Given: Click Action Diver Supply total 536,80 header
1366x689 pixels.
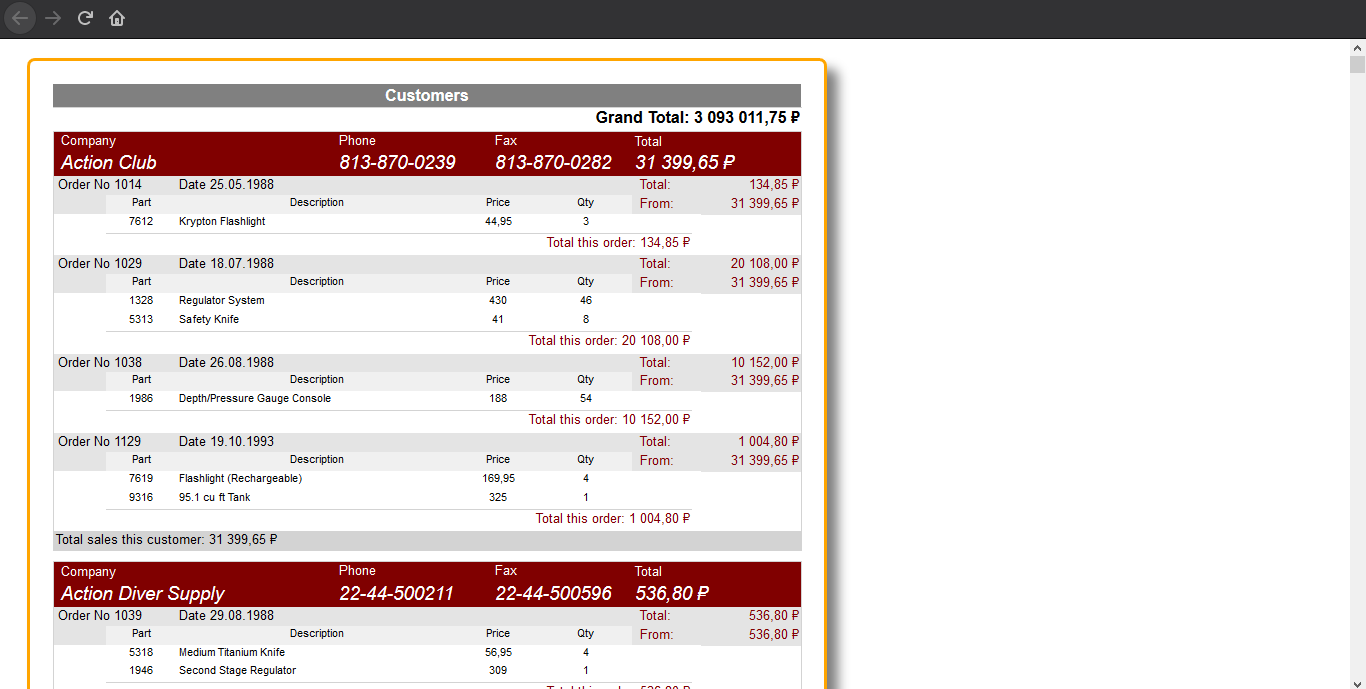Looking at the screenshot, I should (x=672, y=593).
